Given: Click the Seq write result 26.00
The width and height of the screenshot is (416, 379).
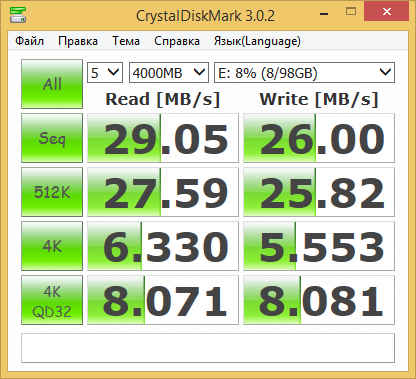Looking at the screenshot, I should pyautogui.click(x=319, y=138).
